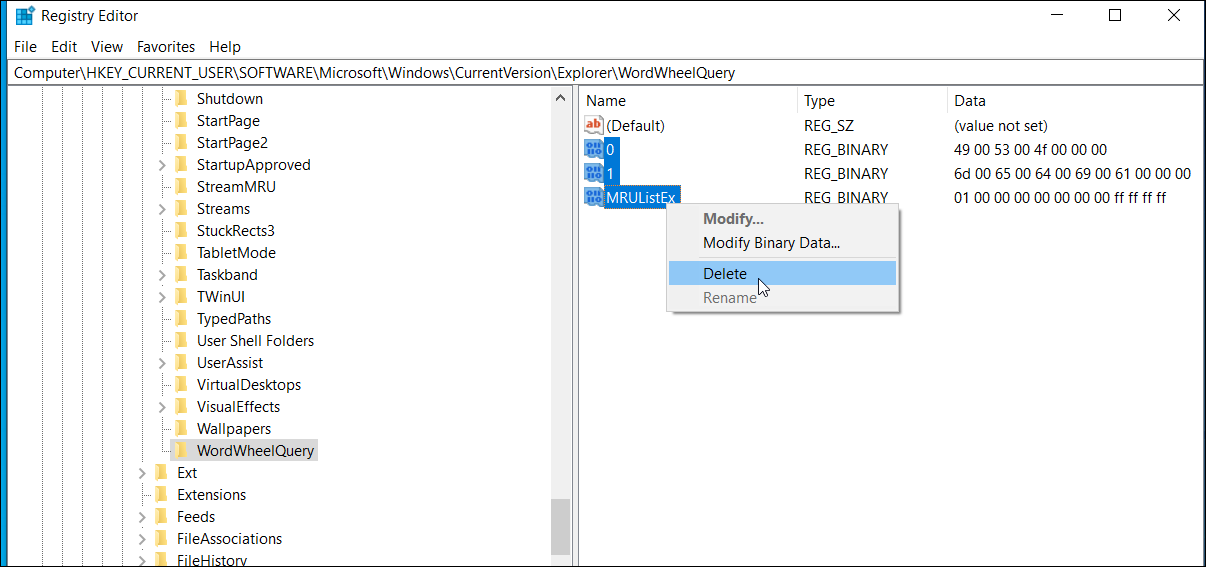This screenshot has height=567, width=1206.
Task: Click the data cell 49 00 53 00 4f 00 00 00
Action: (x=1030, y=149)
